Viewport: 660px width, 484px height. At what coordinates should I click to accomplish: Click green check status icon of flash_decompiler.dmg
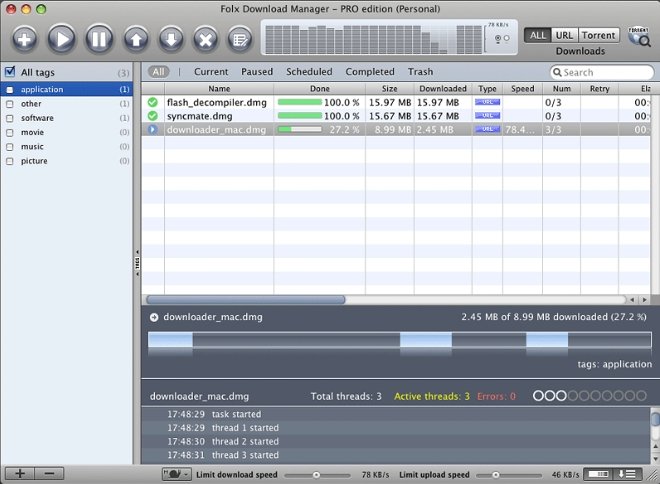[153, 102]
